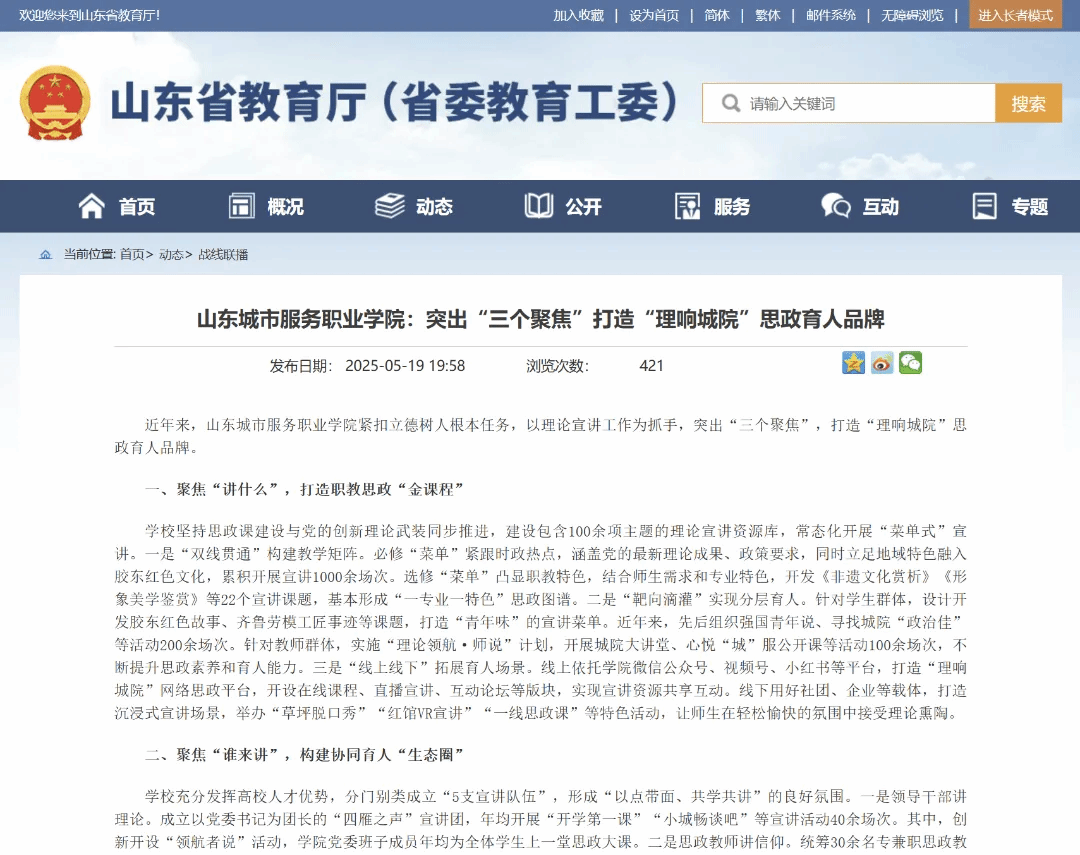Share article via Sina Weibo icon
This screenshot has height=855, width=1080.
(x=882, y=363)
